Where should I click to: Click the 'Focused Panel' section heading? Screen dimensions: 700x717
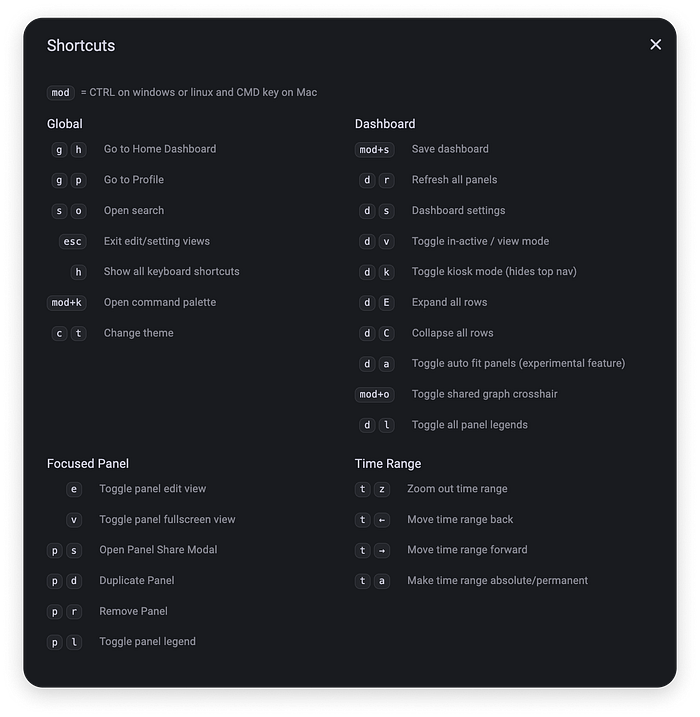(88, 463)
